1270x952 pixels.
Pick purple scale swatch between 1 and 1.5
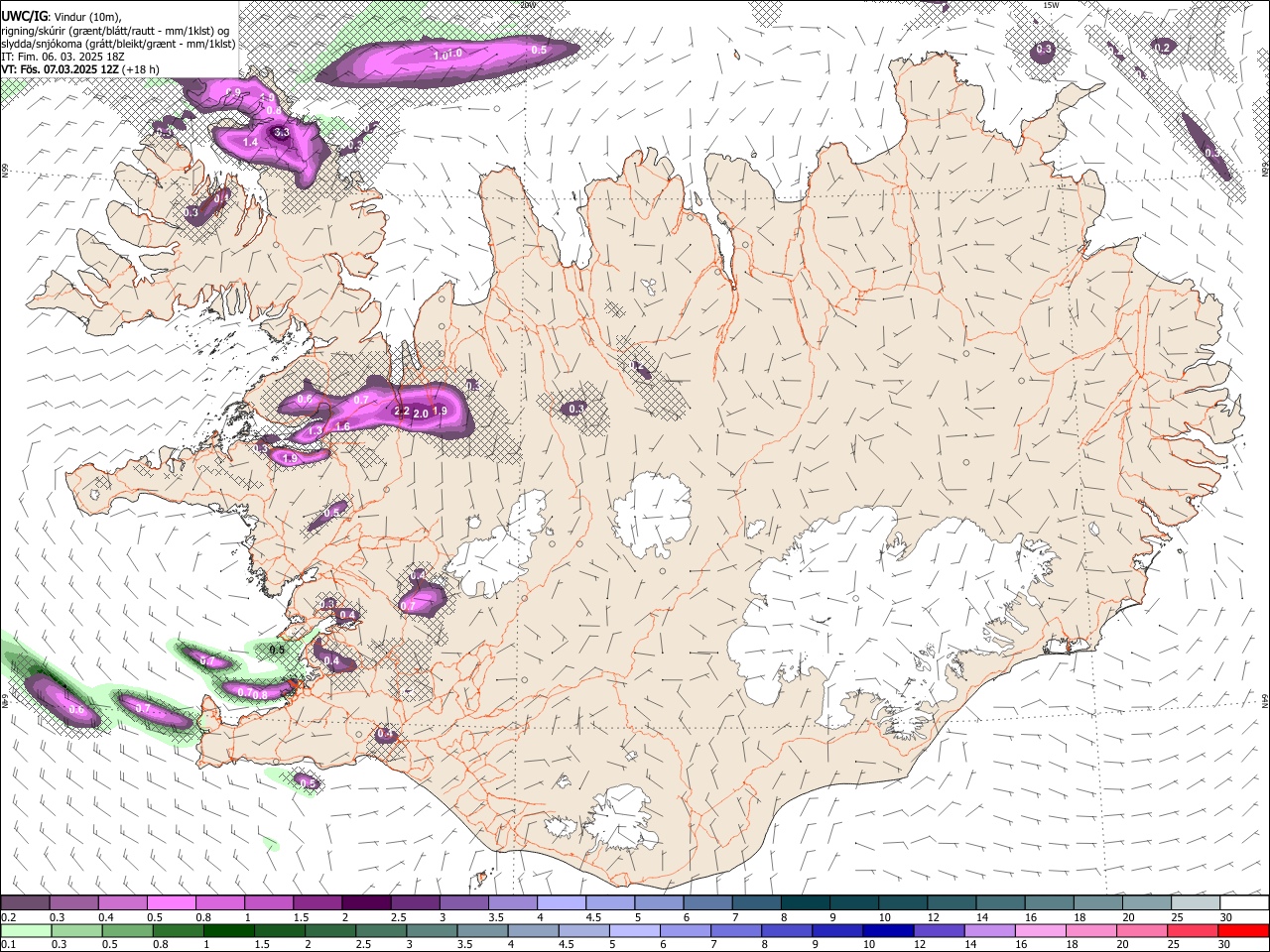[x=268, y=903]
